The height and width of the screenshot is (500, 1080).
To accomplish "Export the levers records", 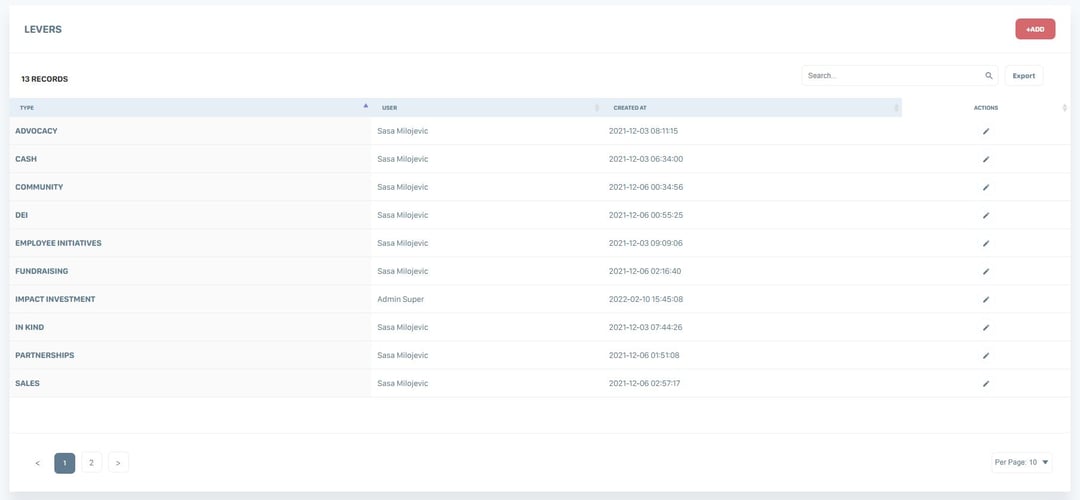I will (1023, 76).
